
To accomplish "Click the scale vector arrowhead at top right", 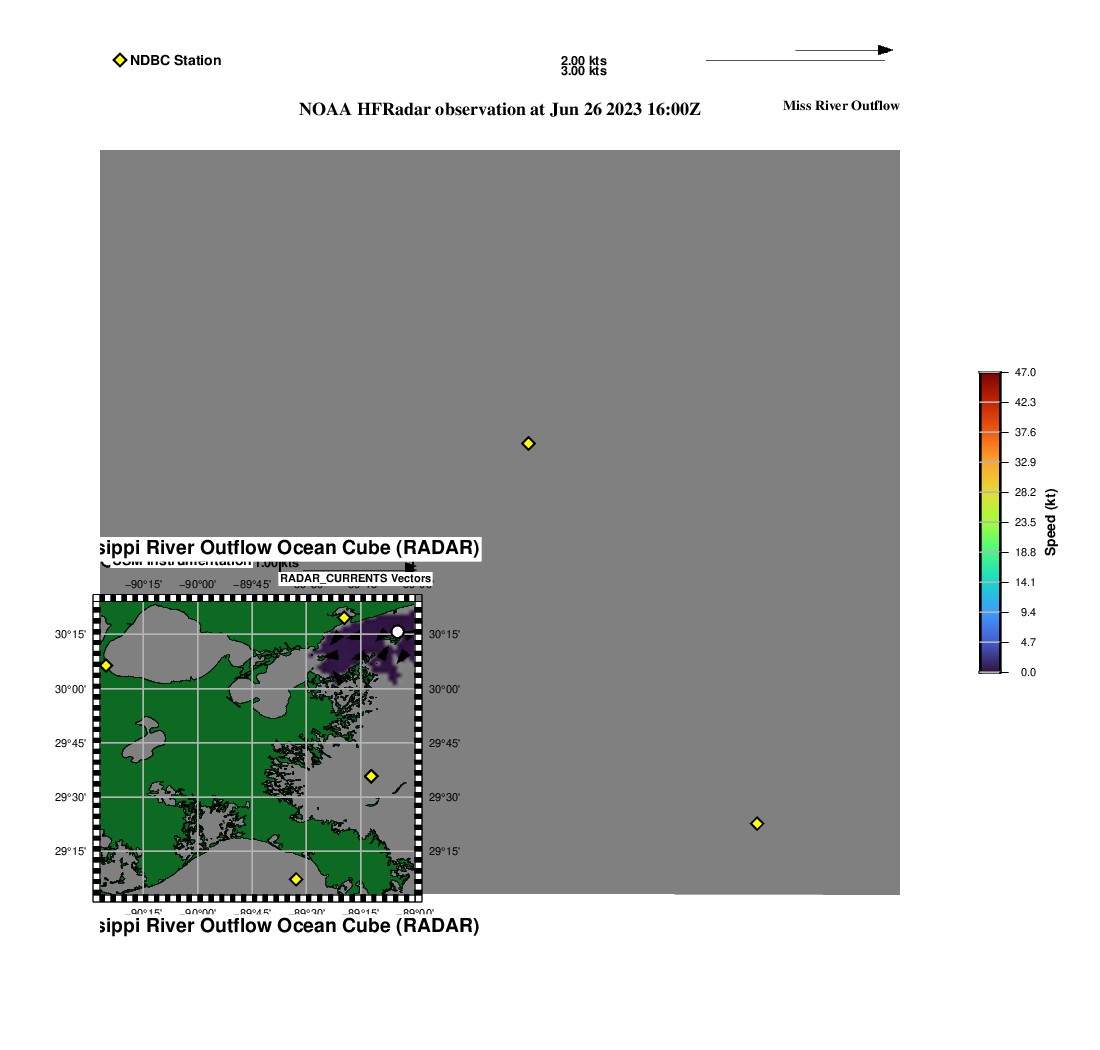I will click(x=885, y=50).
